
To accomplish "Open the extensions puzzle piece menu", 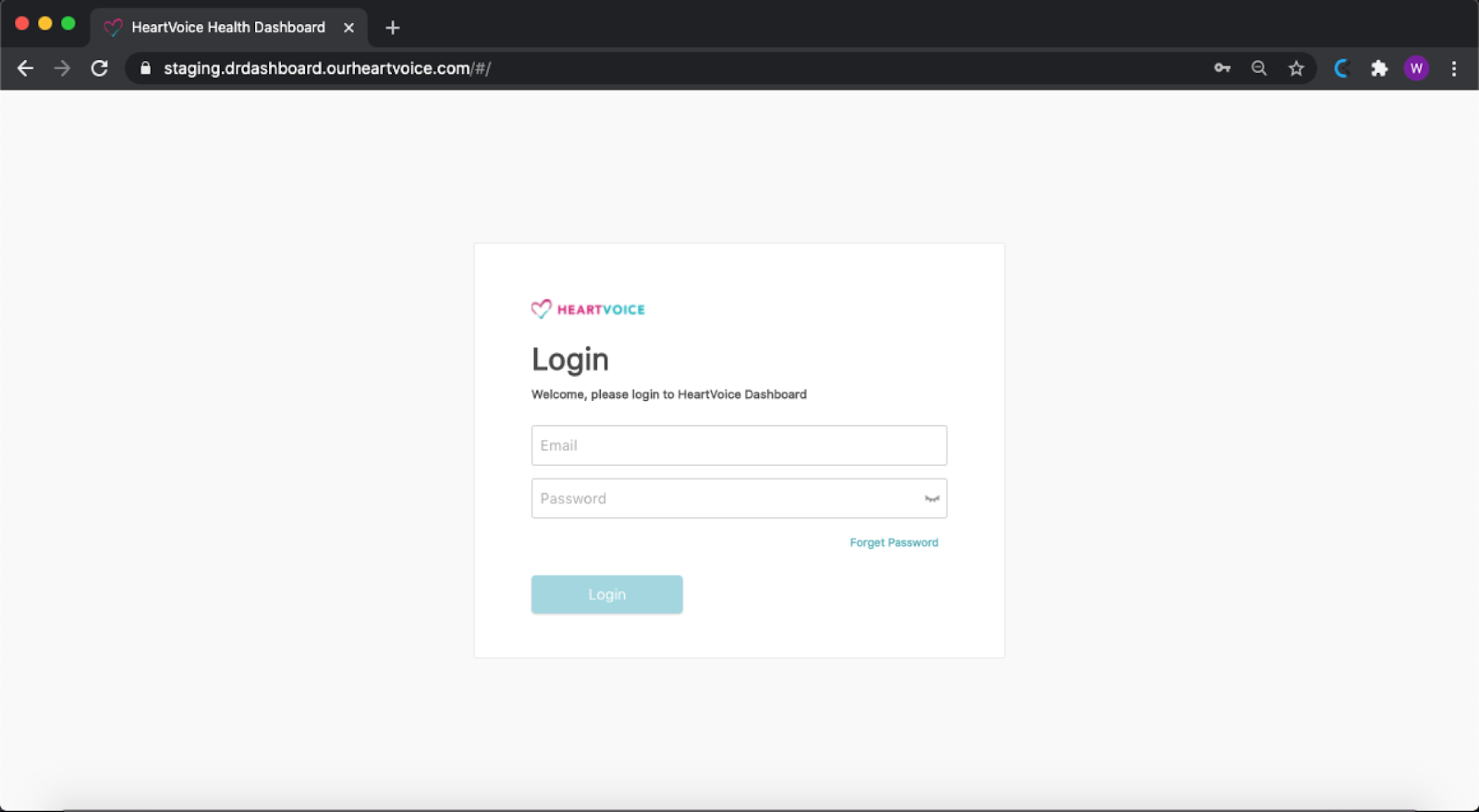I will pos(1379,68).
